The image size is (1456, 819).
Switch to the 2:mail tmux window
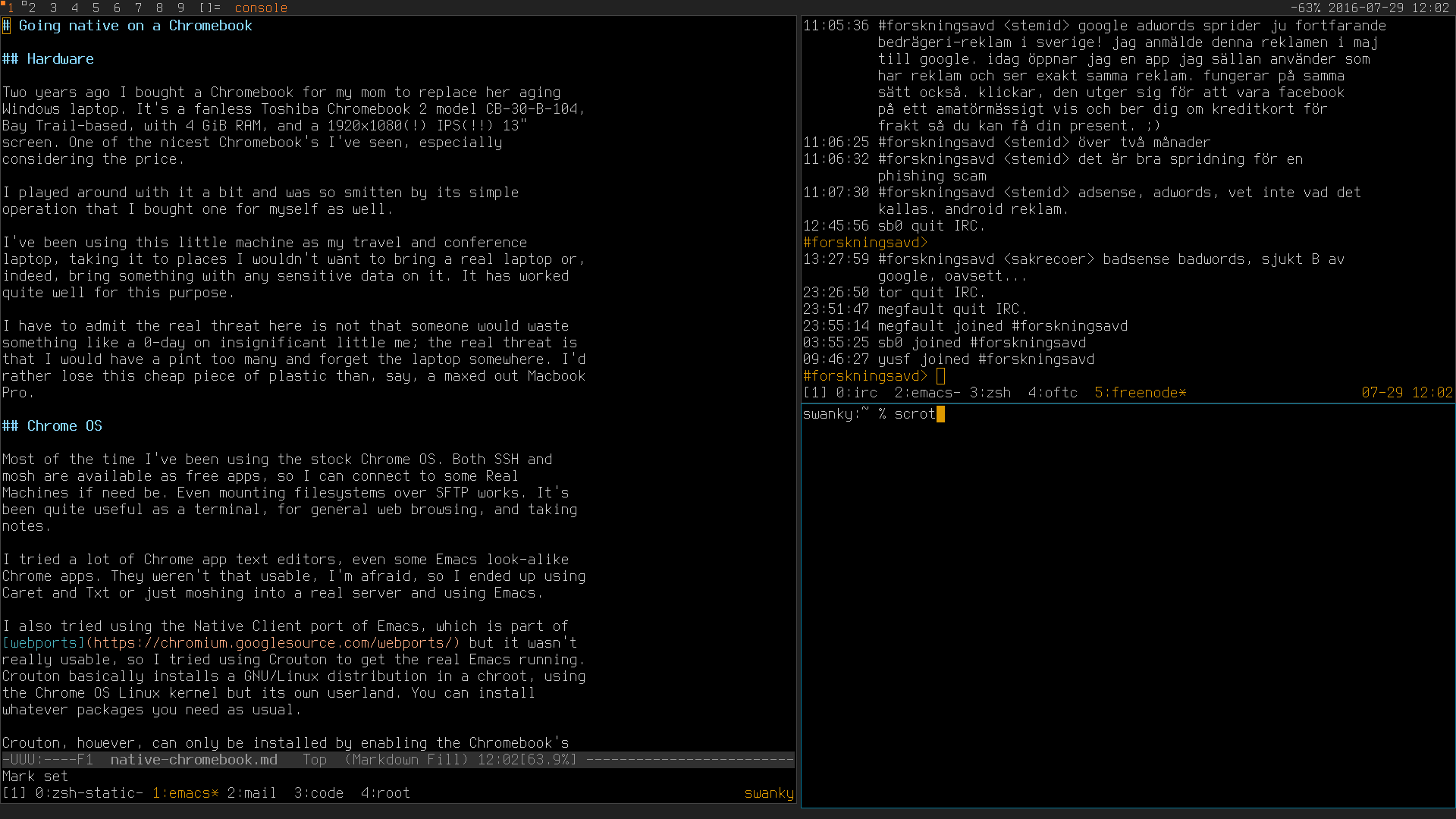(251, 792)
